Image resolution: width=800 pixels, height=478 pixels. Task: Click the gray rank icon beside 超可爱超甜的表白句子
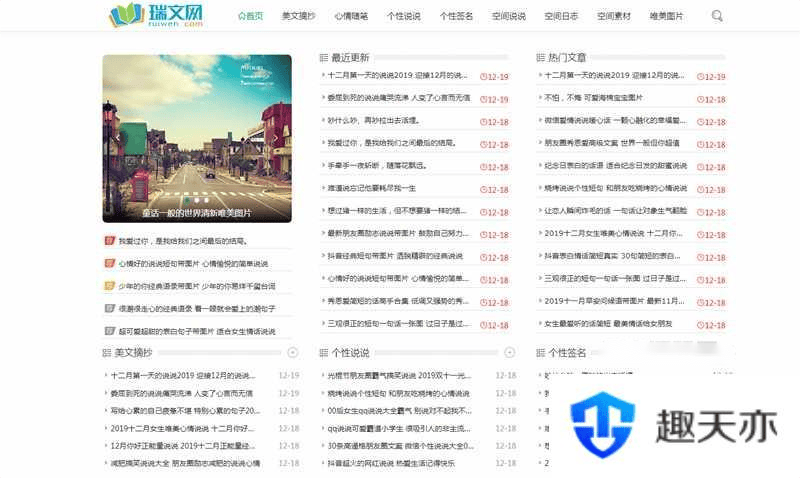(x=109, y=331)
